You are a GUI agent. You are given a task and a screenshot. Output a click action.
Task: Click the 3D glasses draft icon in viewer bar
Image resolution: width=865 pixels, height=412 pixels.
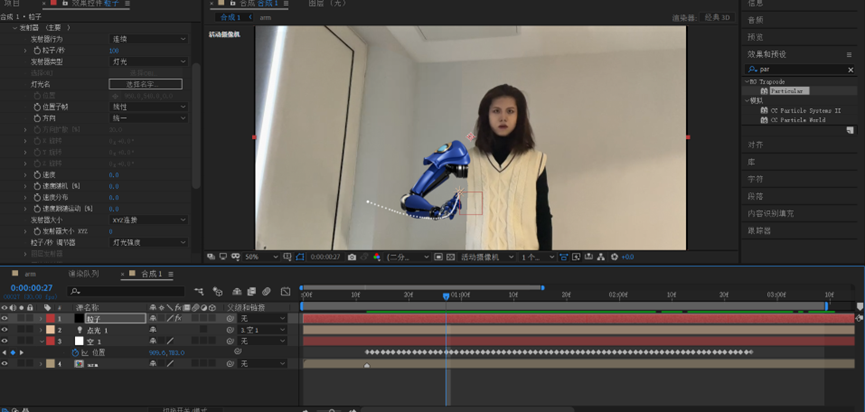(236, 257)
